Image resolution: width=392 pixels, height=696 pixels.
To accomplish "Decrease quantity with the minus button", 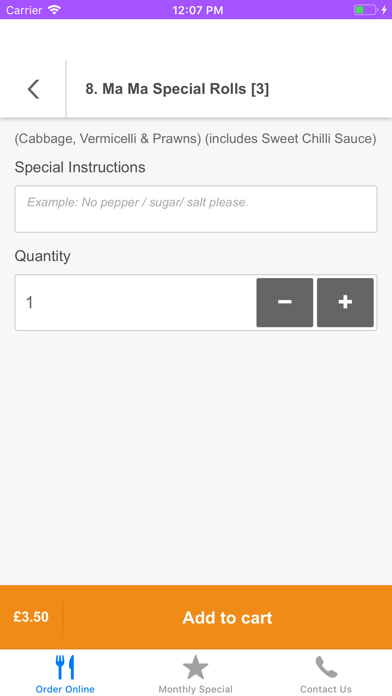I will pyautogui.click(x=285, y=302).
